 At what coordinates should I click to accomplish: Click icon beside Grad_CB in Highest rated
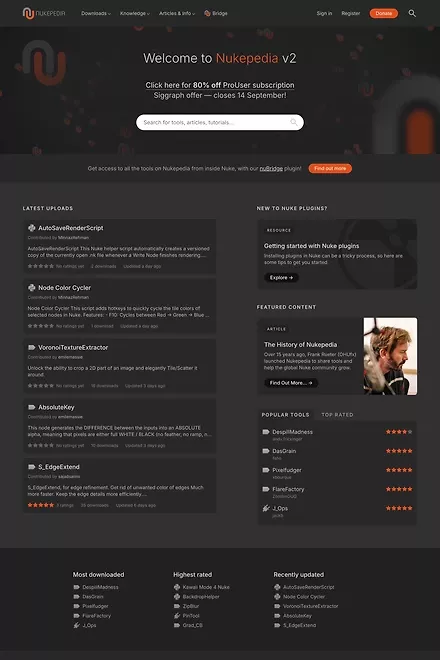(x=177, y=625)
